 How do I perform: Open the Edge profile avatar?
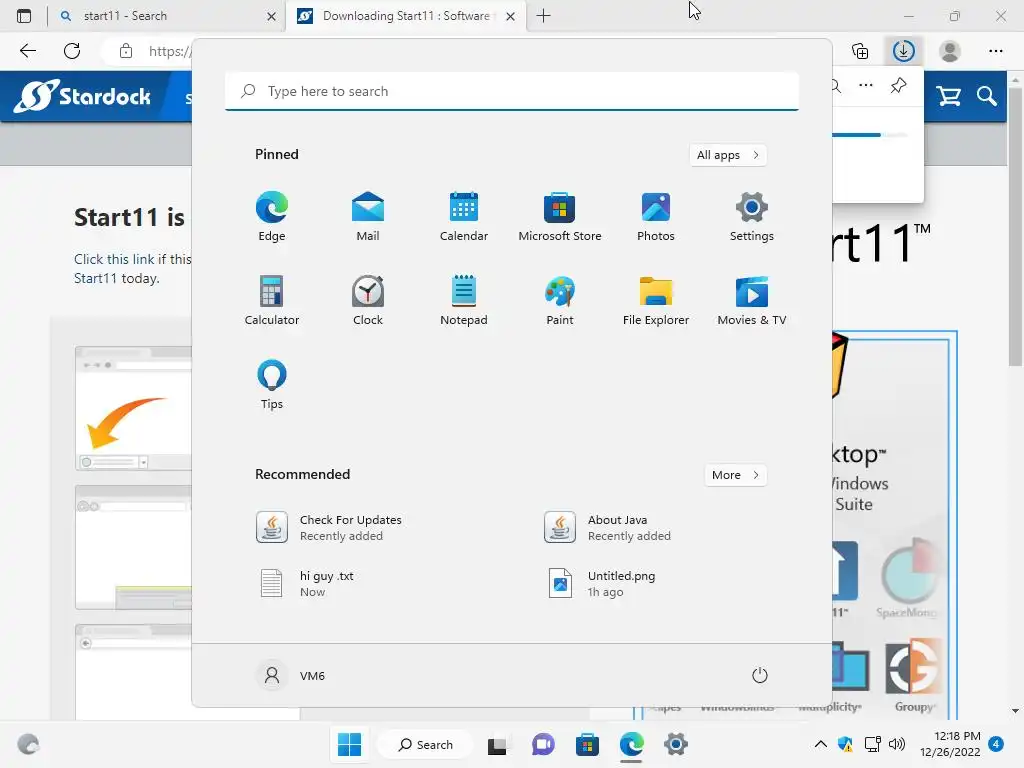[950, 51]
